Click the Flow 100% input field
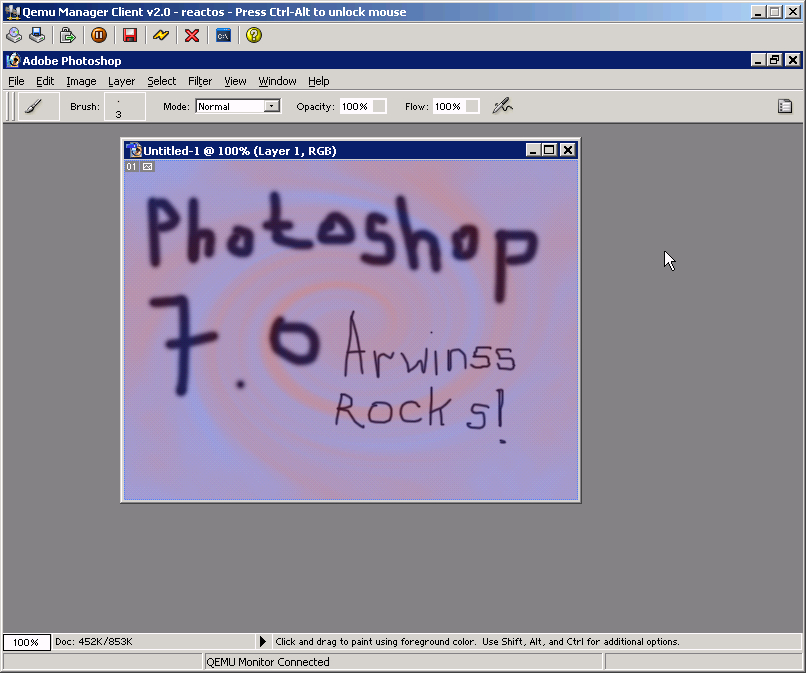This screenshot has width=806, height=673. 449,106
